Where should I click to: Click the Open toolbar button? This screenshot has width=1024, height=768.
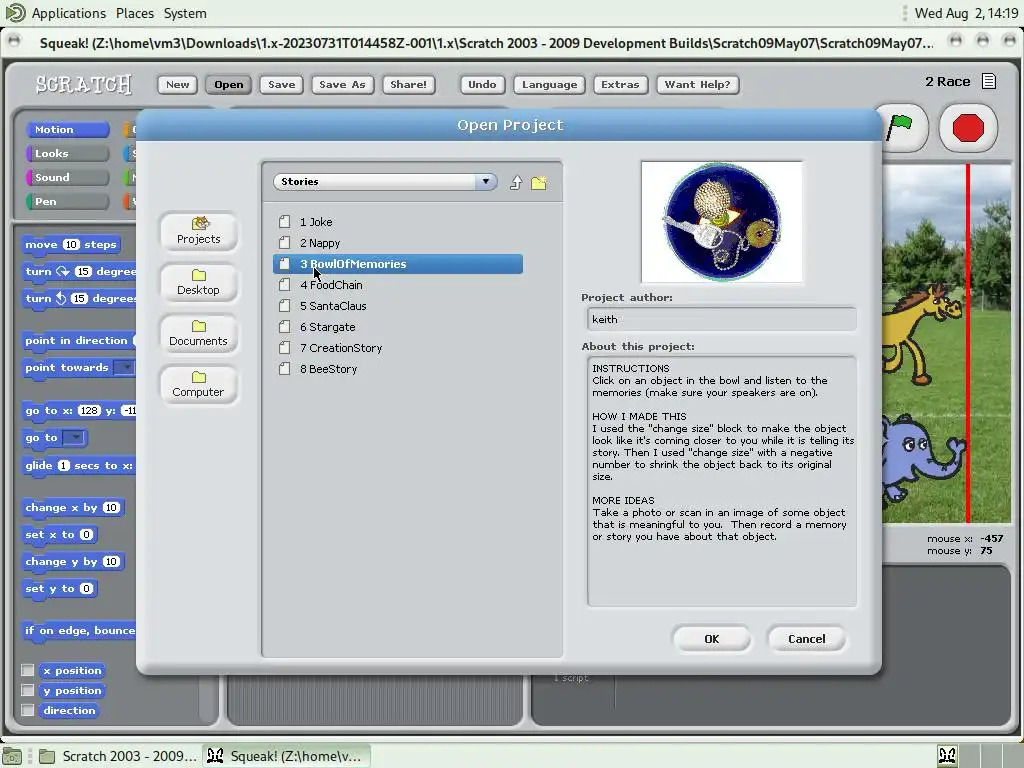pos(229,84)
